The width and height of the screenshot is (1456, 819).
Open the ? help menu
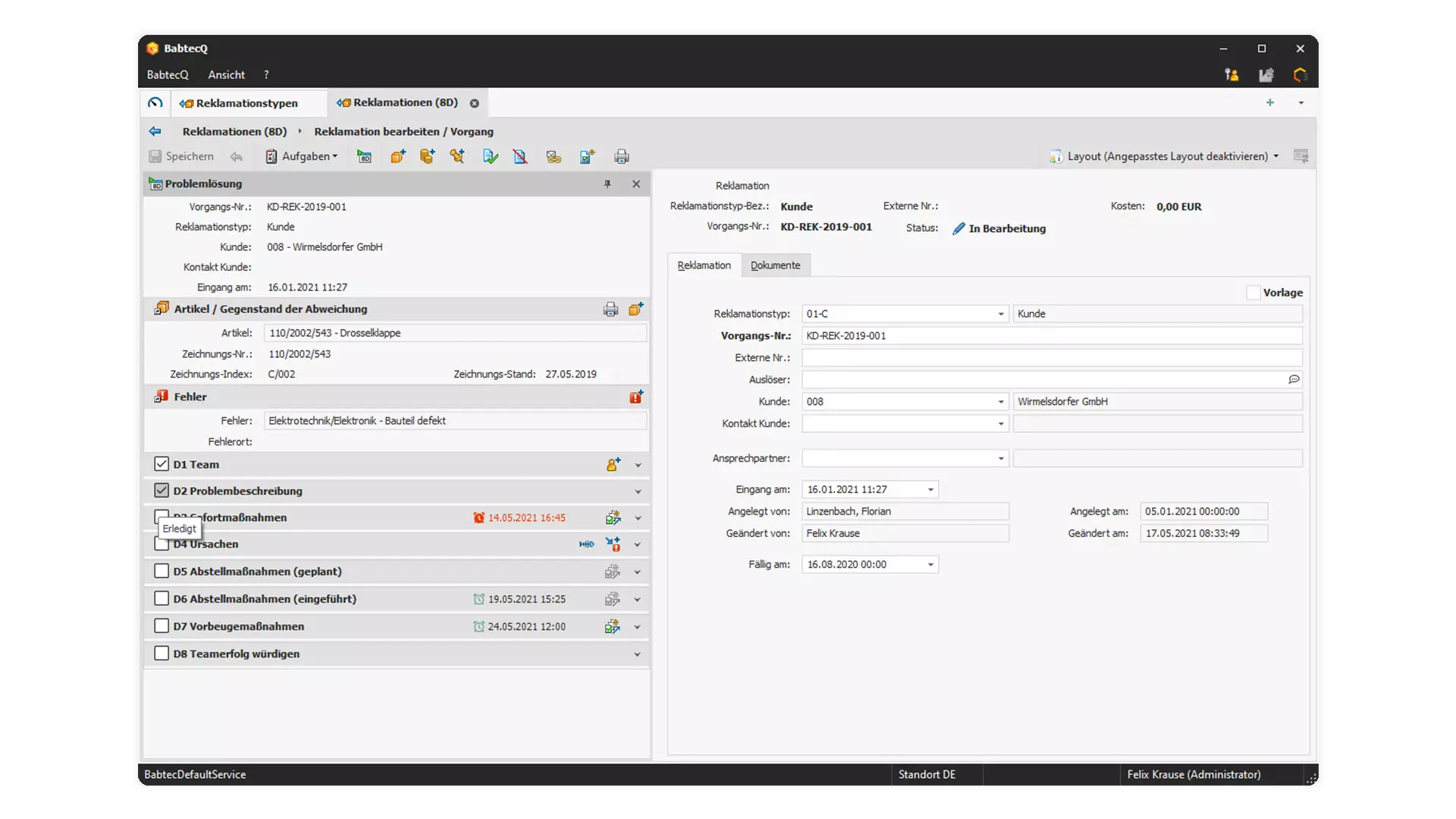[266, 74]
